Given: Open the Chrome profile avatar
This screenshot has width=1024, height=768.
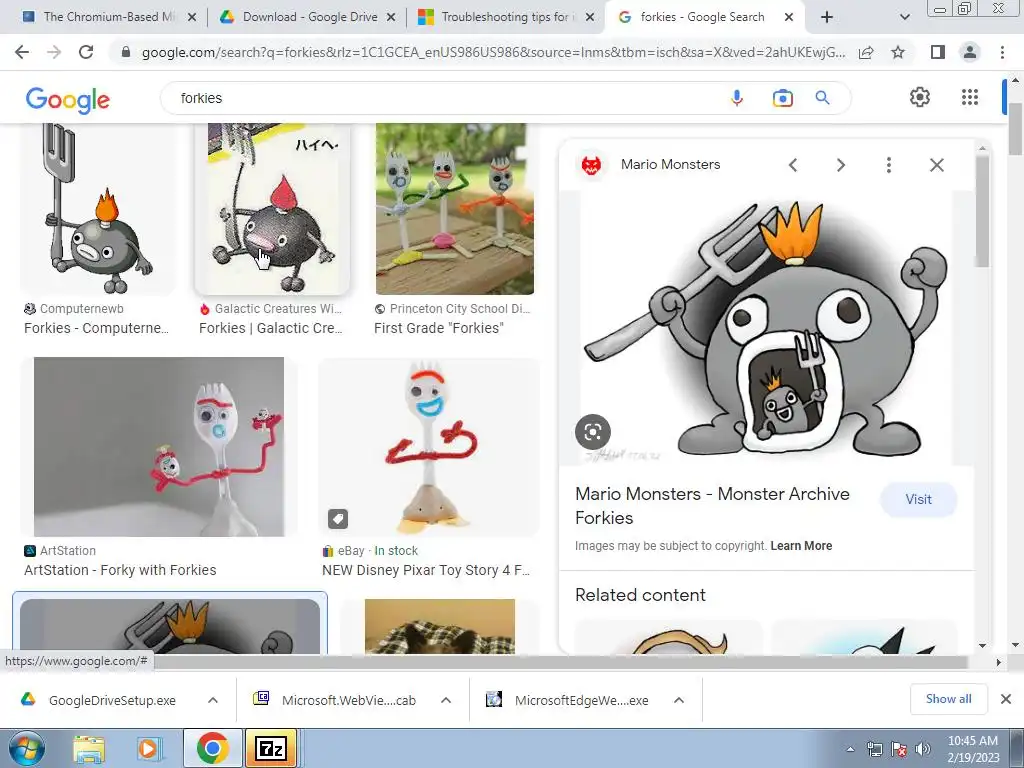Looking at the screenshot, I should tap(970, 52).
